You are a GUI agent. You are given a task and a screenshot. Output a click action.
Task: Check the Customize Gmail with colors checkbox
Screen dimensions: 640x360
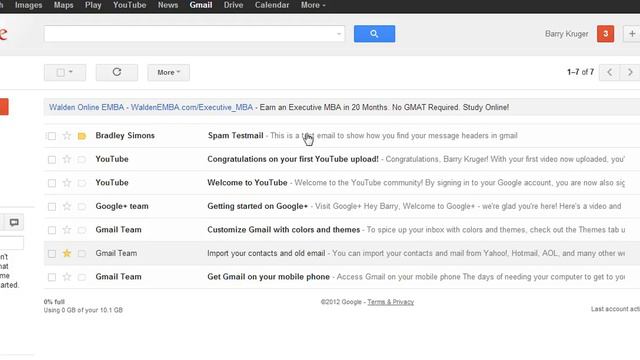pyautogui.click(x=52, y=230)
